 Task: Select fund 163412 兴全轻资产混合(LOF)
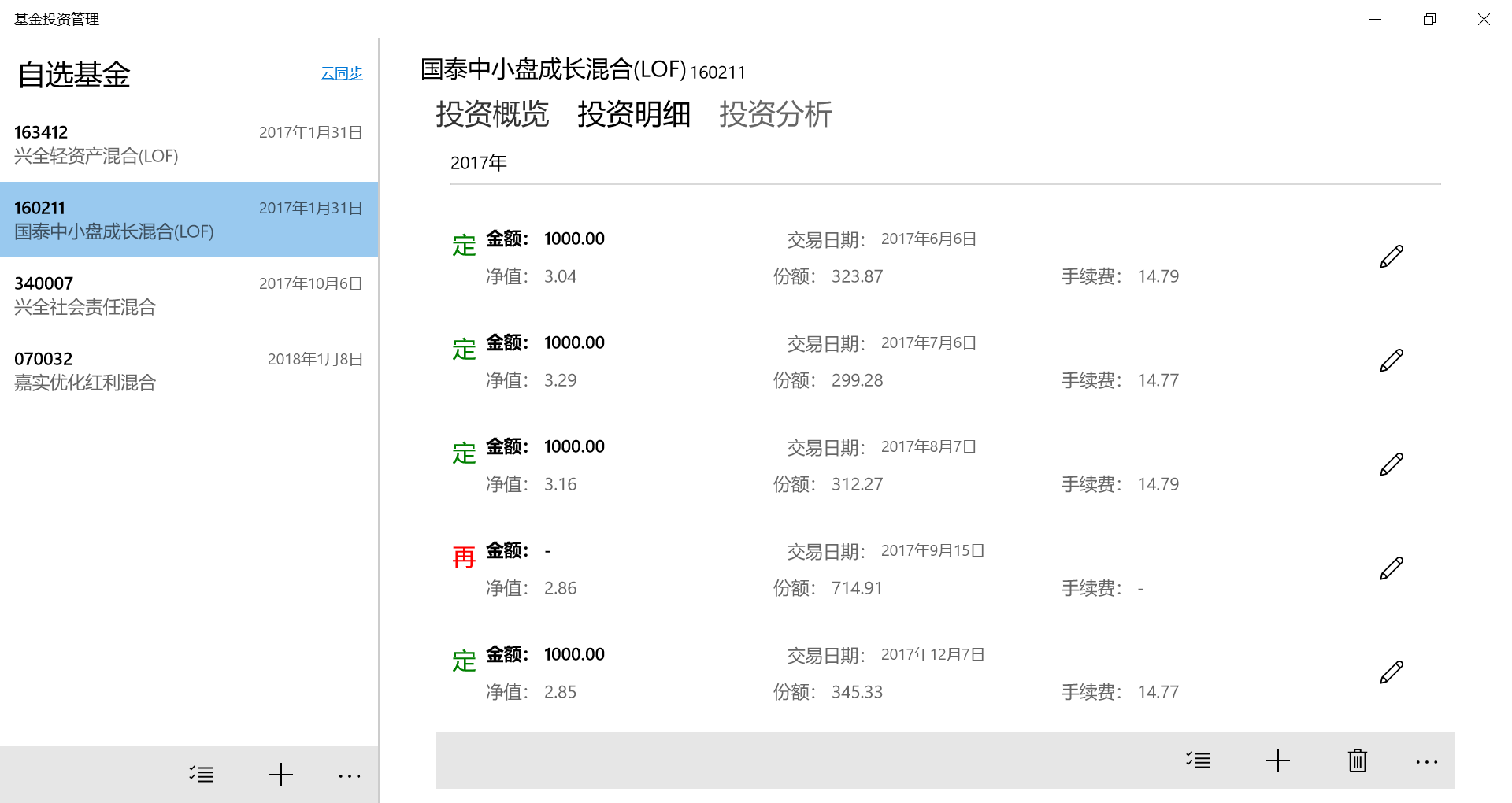pos(189,144)
